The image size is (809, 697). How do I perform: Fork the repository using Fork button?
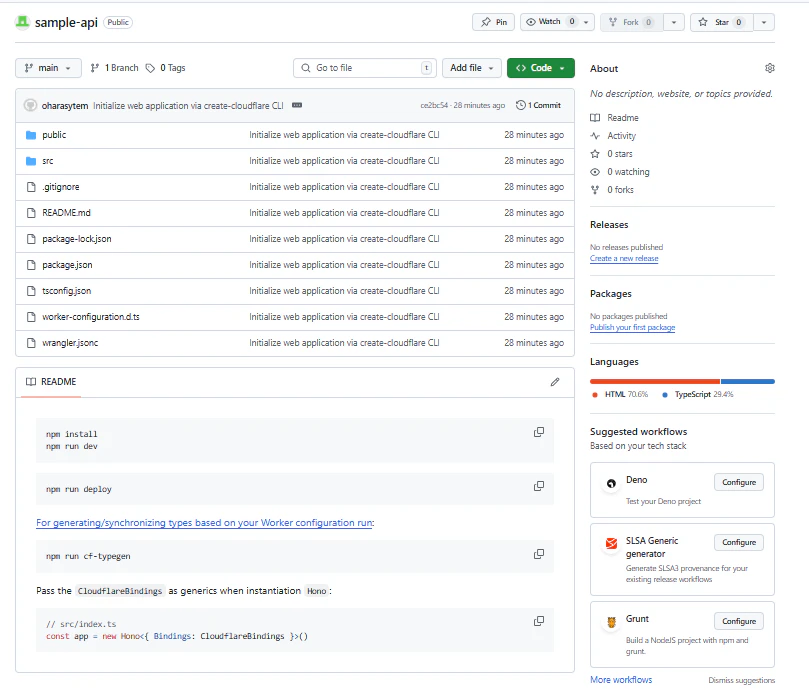coord(632,22)
